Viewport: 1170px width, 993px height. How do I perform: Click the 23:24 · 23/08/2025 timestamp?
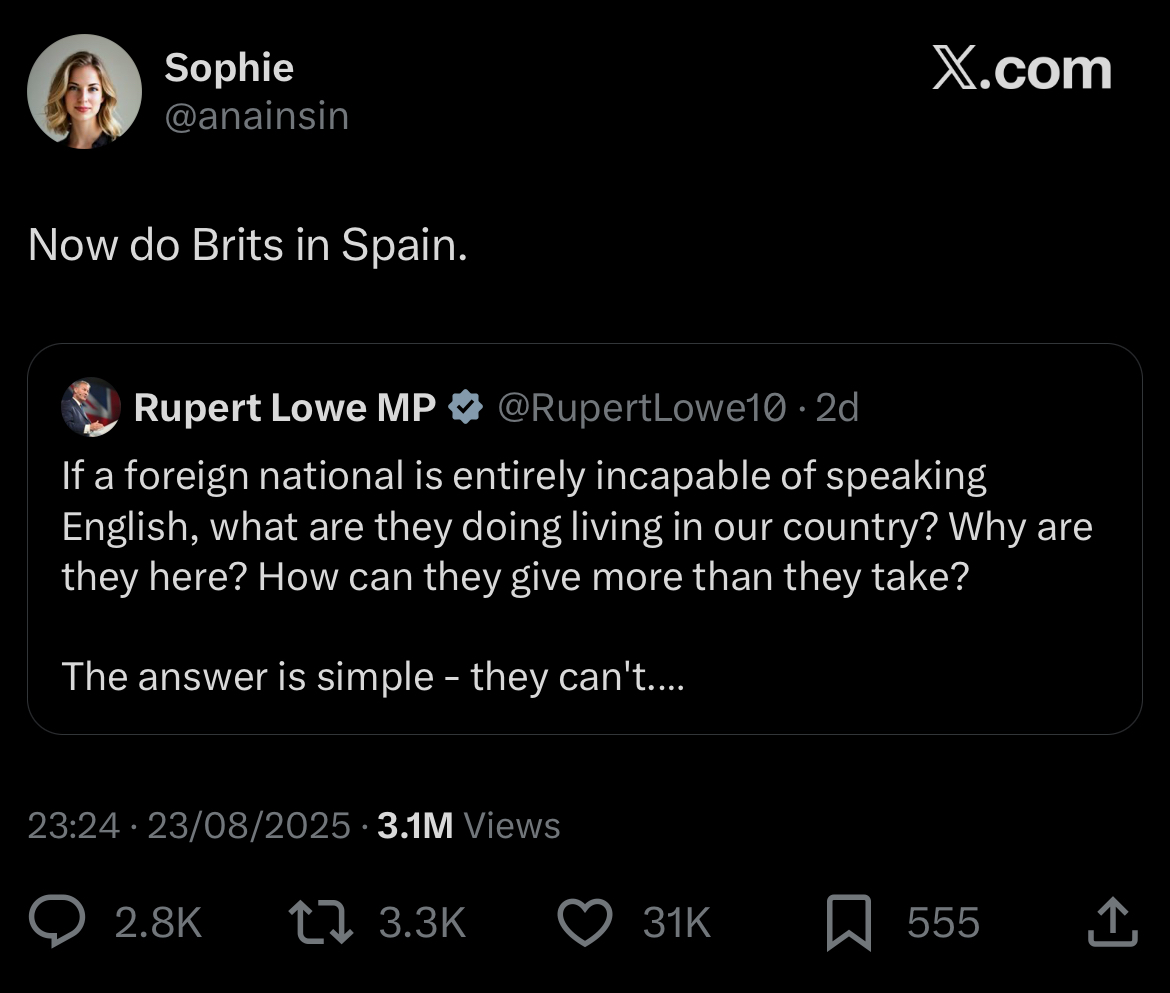tap(189, 826)
